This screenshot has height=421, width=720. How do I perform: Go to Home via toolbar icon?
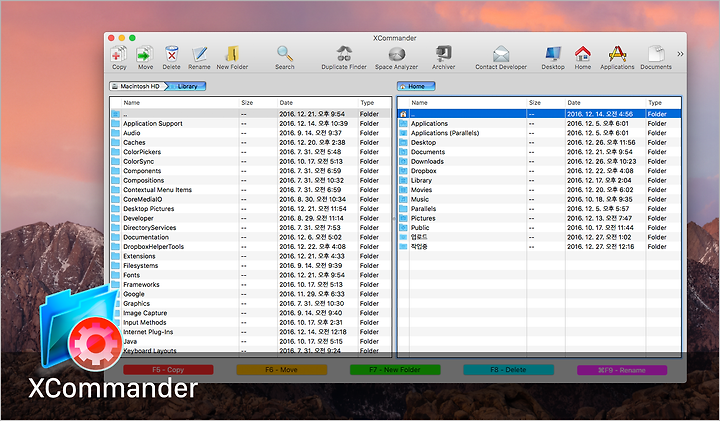pyautogui.click(x=583, y=54)
